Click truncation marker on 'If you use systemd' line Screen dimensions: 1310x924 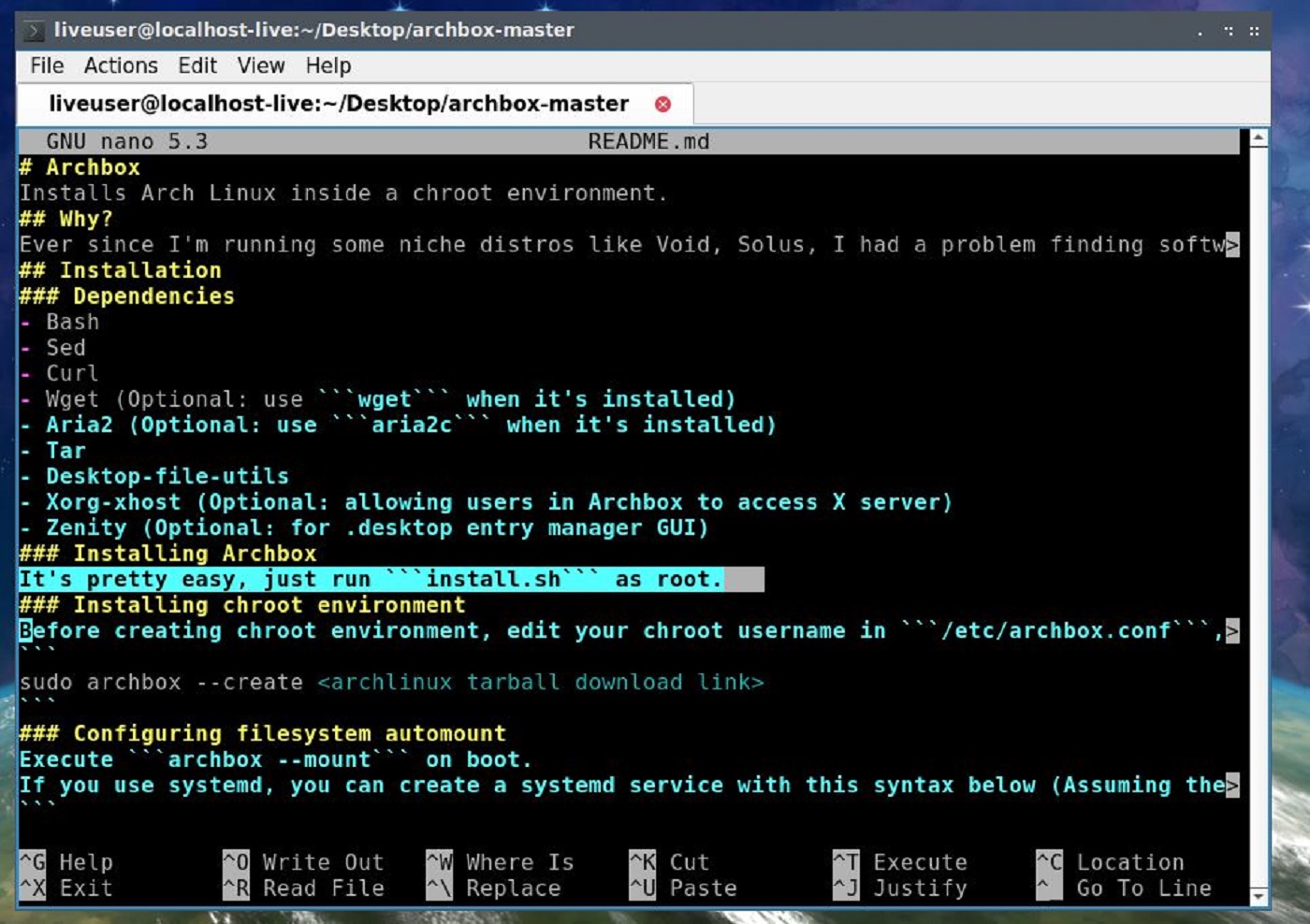point(1232,786)
